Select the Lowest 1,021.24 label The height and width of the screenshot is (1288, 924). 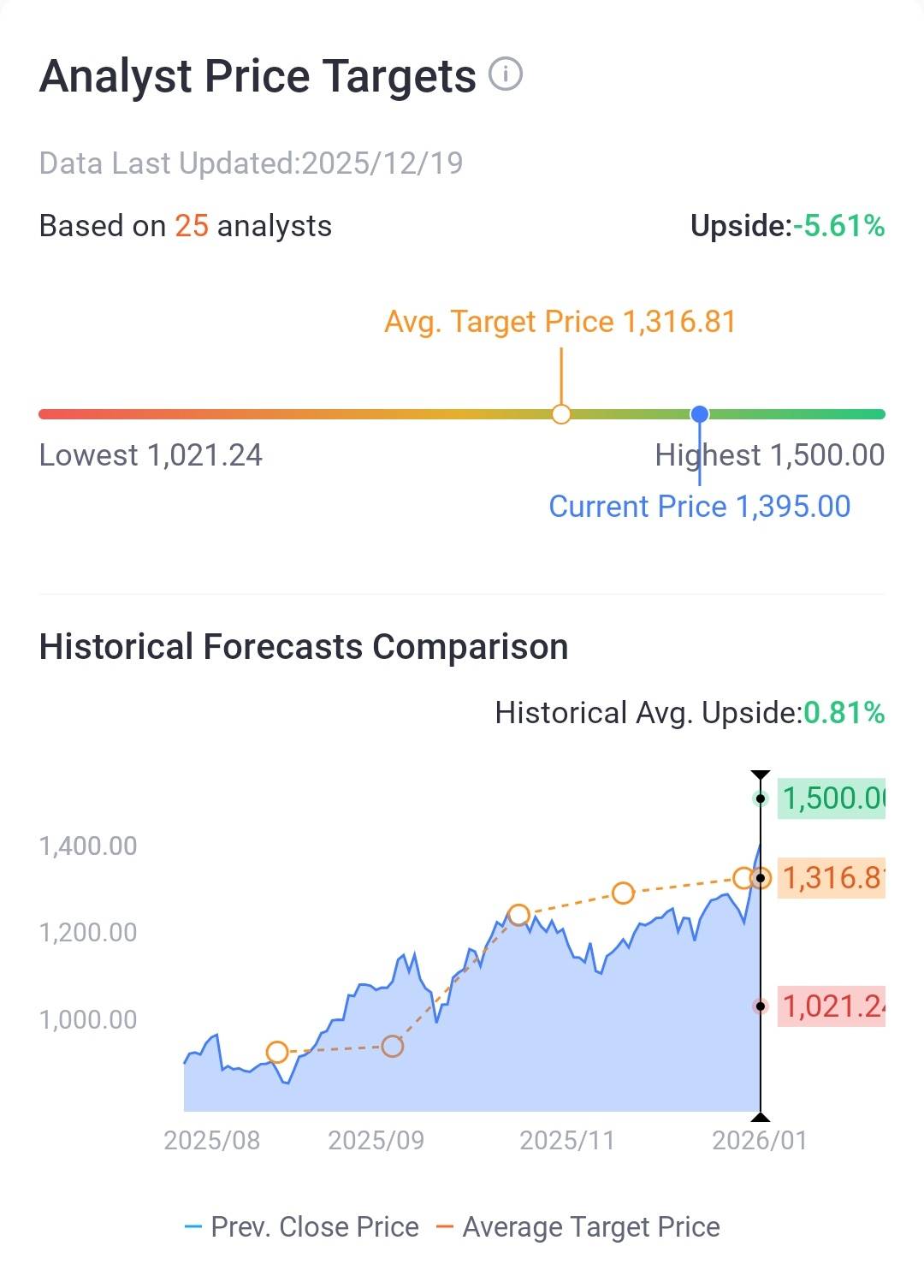coord(151,455)
